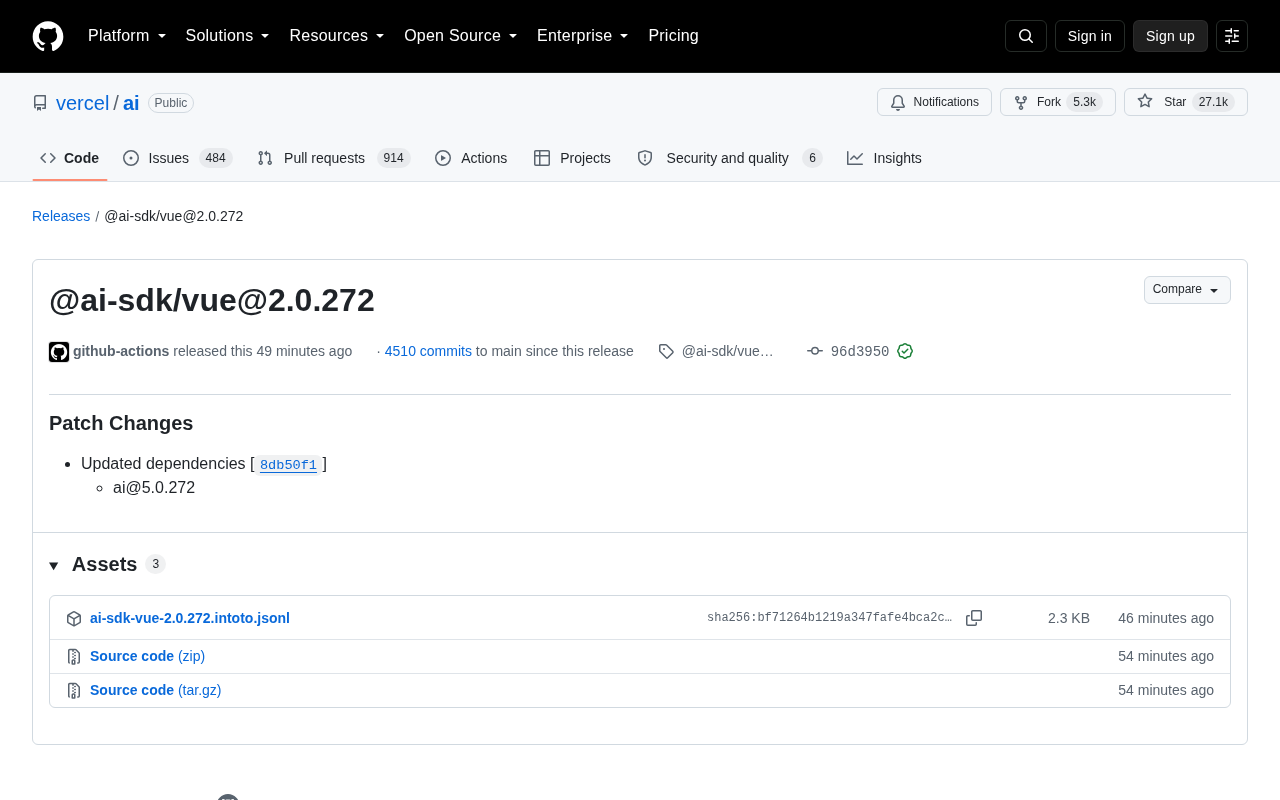Open the Projects tab

tap(572, 158)
